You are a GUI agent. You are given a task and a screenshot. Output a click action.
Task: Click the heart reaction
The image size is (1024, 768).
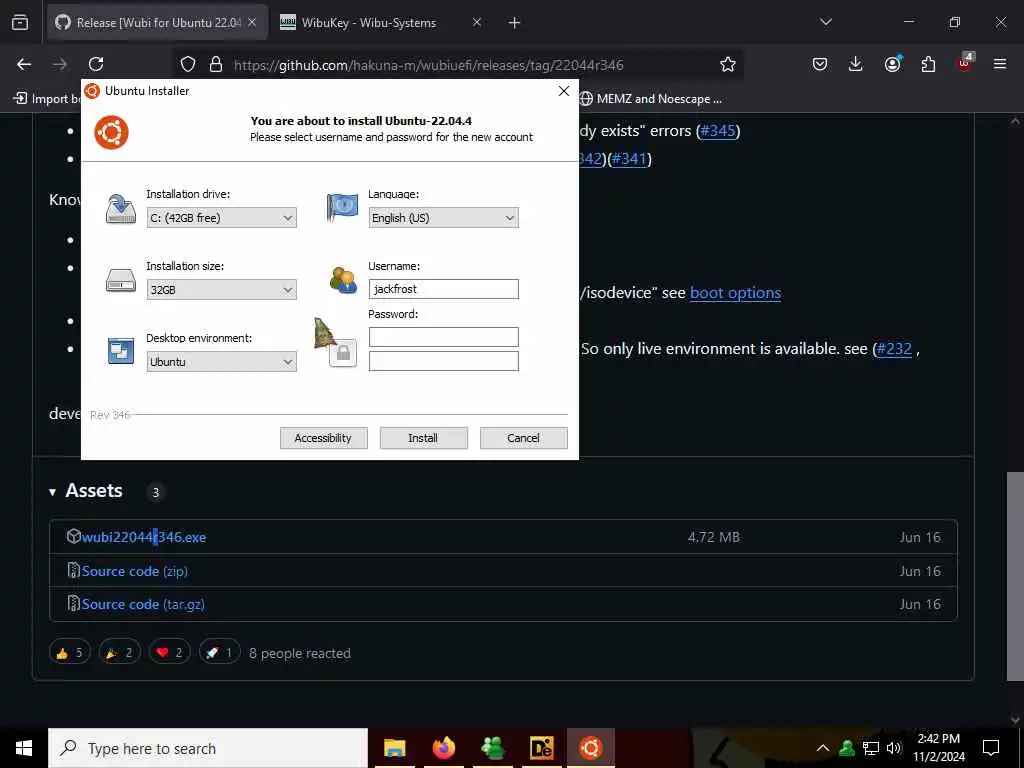coord(170,652)
